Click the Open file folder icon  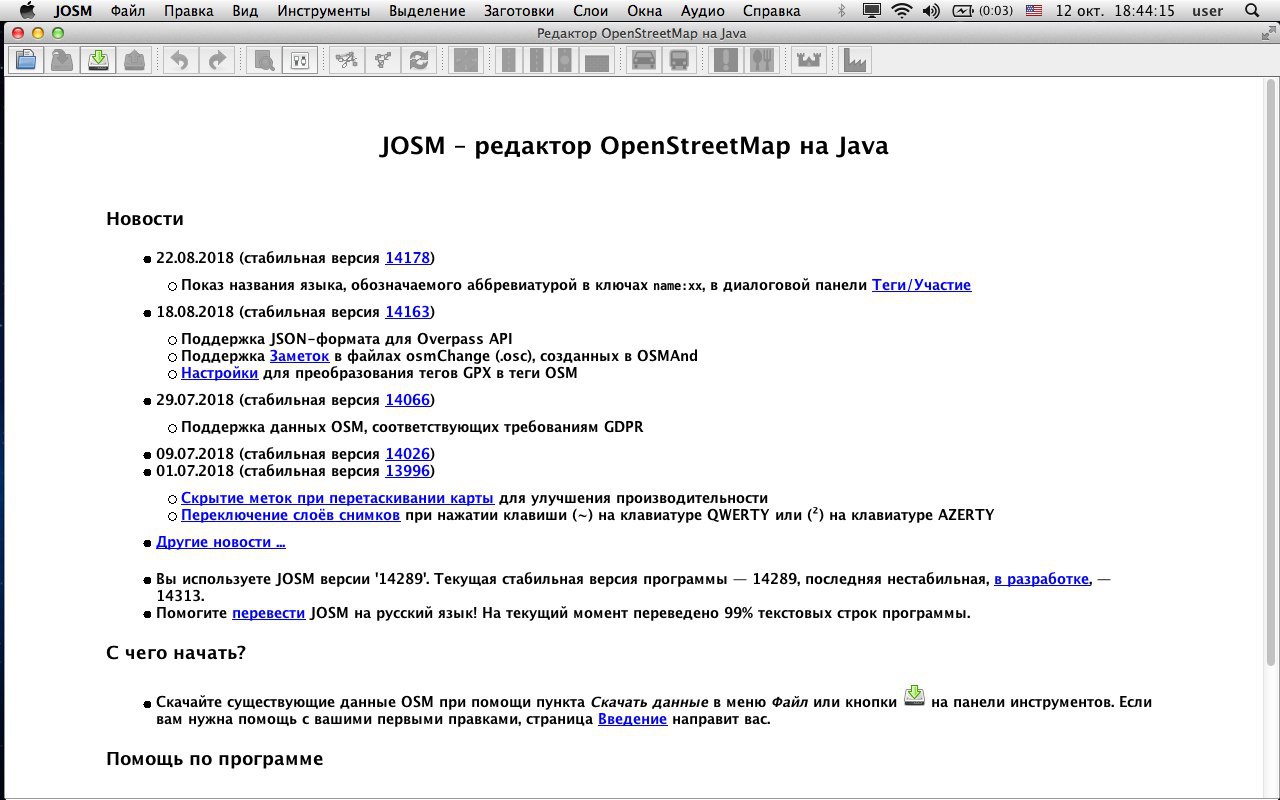26,61
